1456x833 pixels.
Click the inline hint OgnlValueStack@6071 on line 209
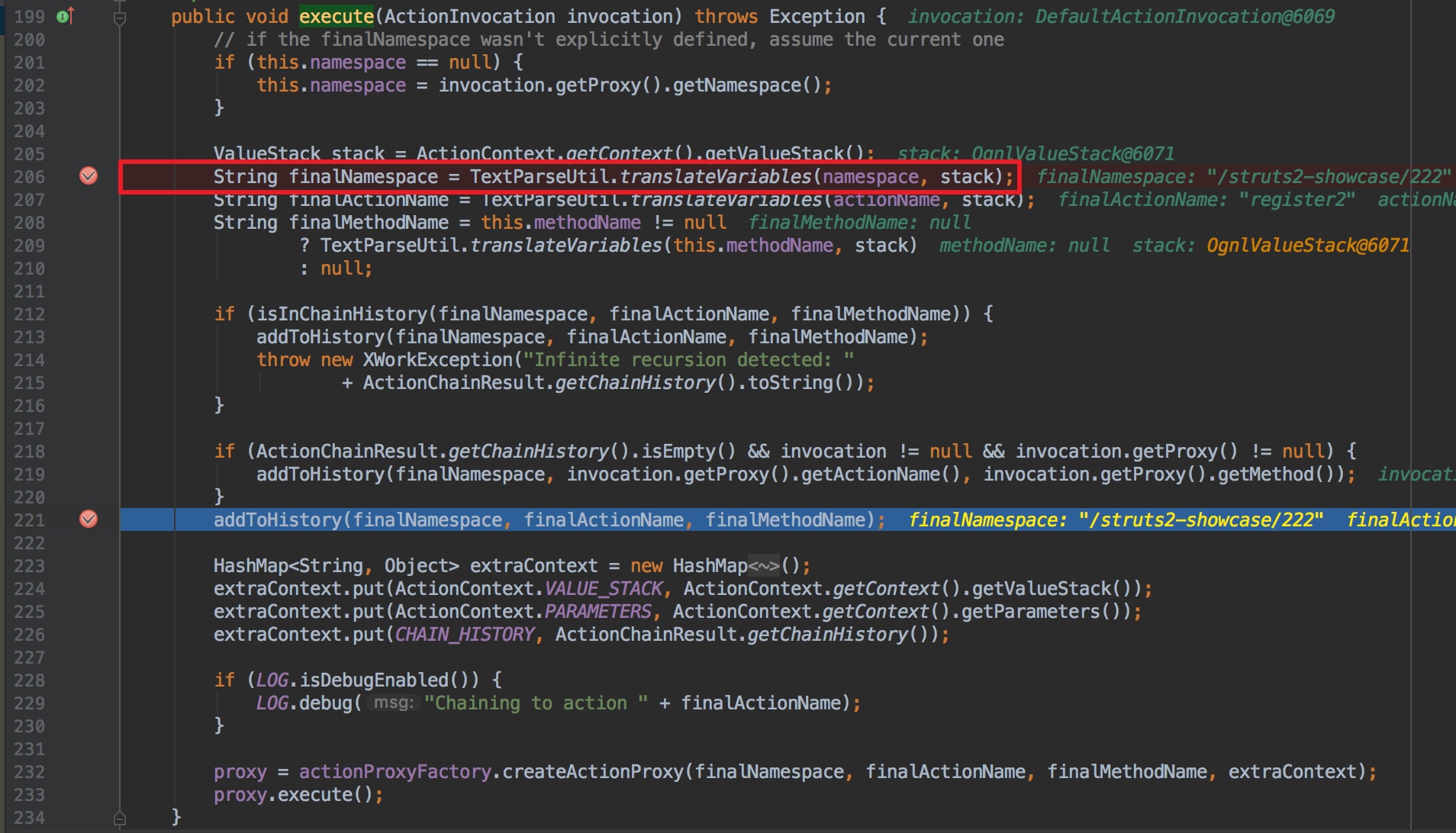pyautogui.click(x=1307, y=245)
